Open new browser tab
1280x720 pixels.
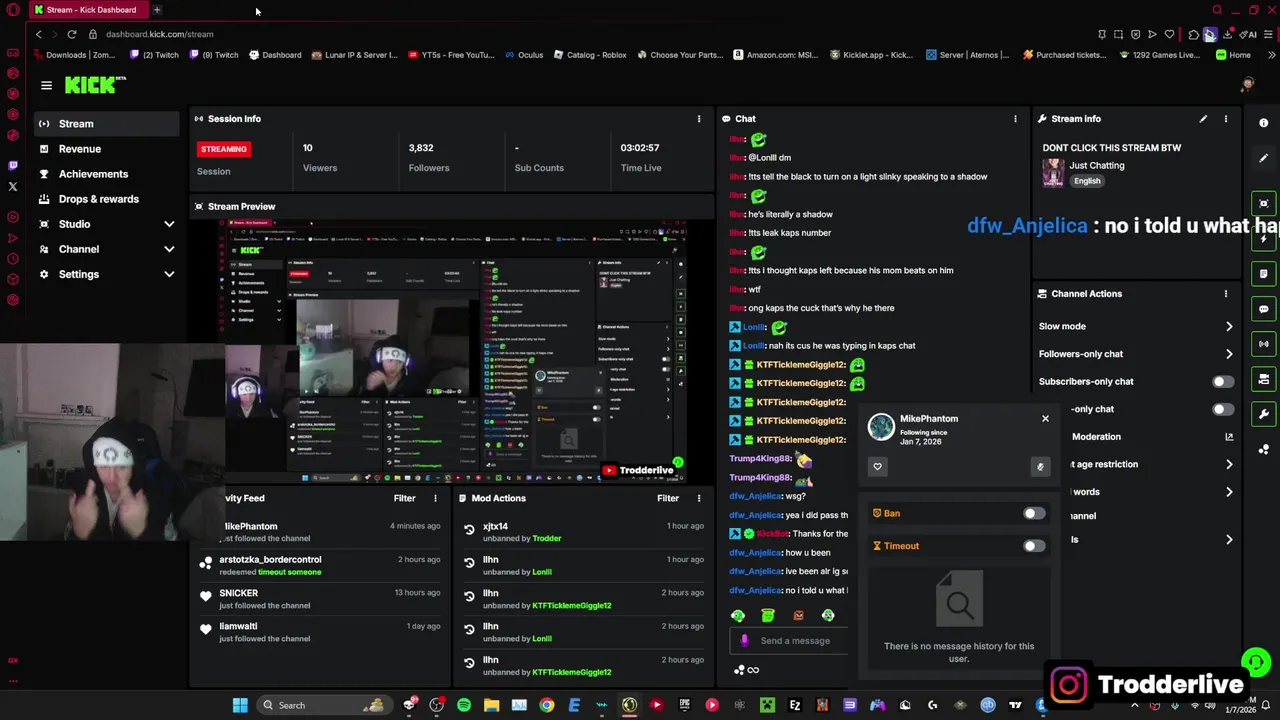coord(157,10)
